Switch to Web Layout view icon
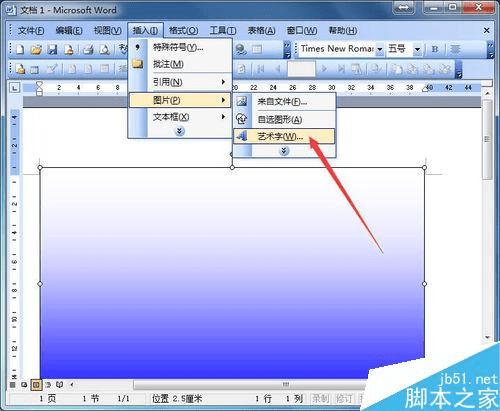500x411 pixels. coord(24,385)
